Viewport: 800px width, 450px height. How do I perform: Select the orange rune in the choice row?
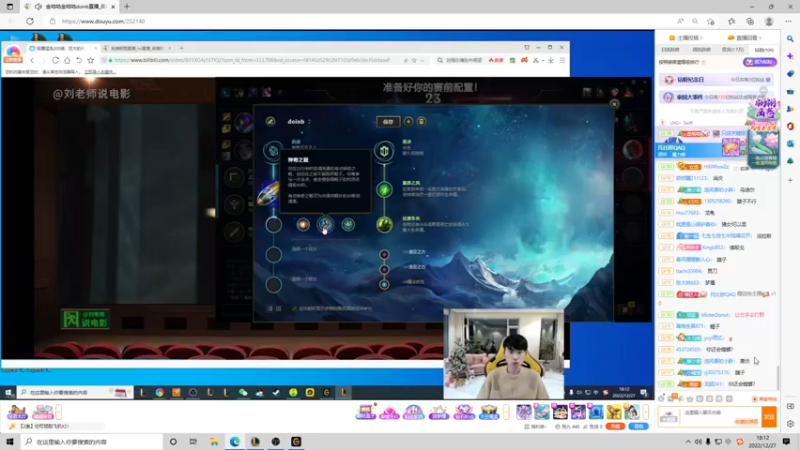pyautogui.click(x=303, y=224)
